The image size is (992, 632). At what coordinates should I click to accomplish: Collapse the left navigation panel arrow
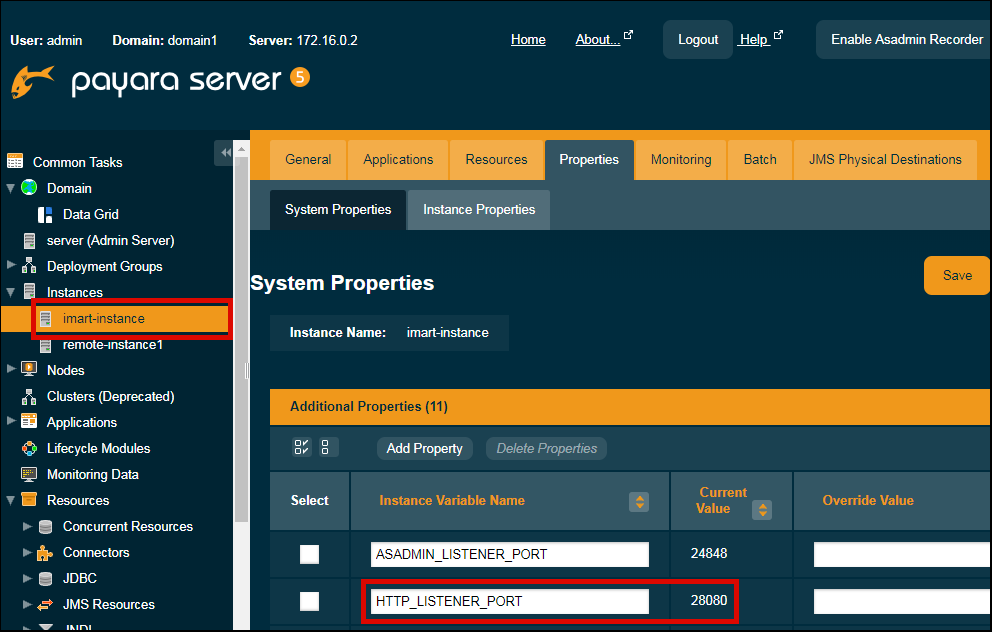[225, 152]
